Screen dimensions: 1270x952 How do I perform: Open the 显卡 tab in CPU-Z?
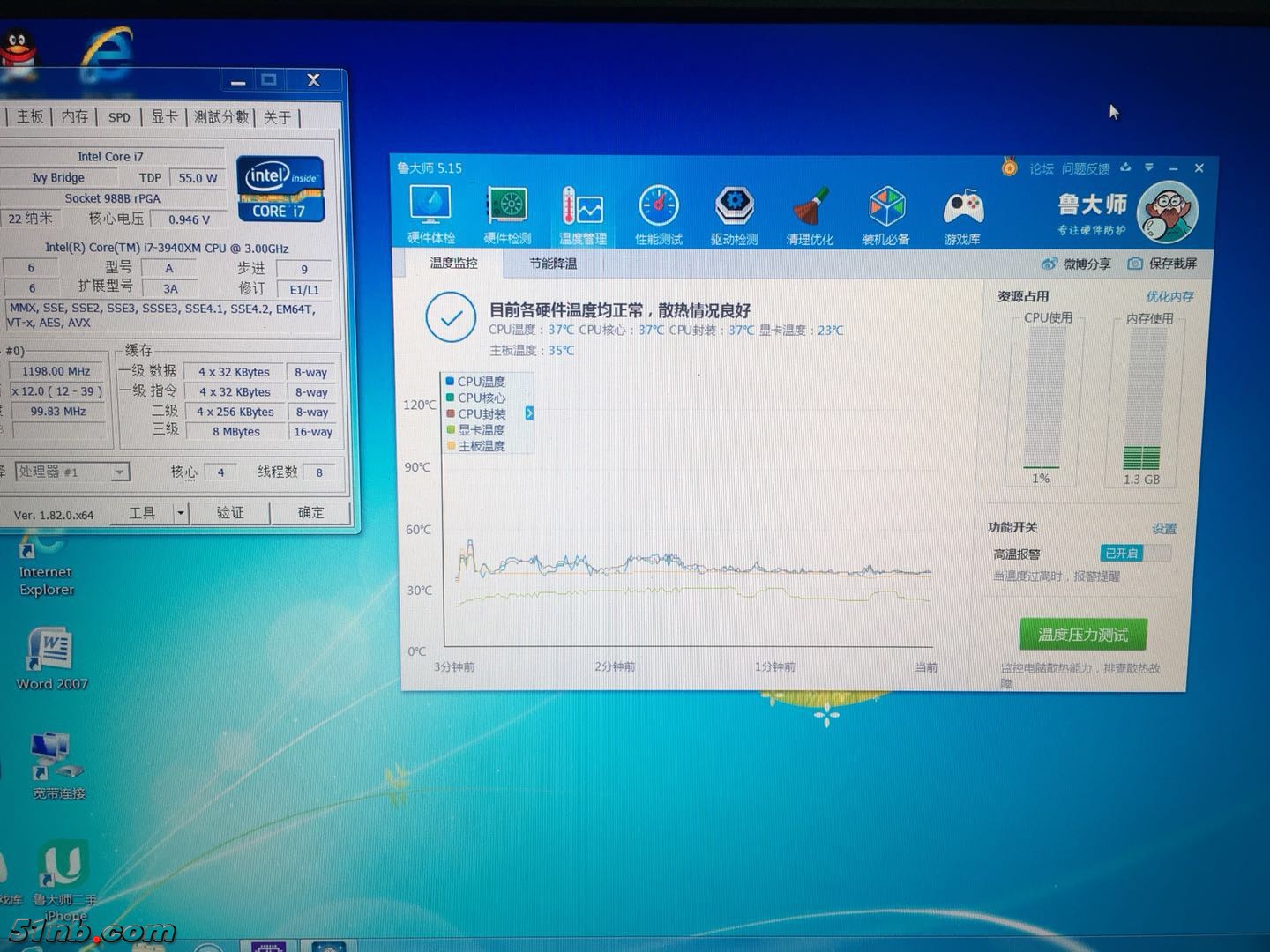click(x=164, y=116)
